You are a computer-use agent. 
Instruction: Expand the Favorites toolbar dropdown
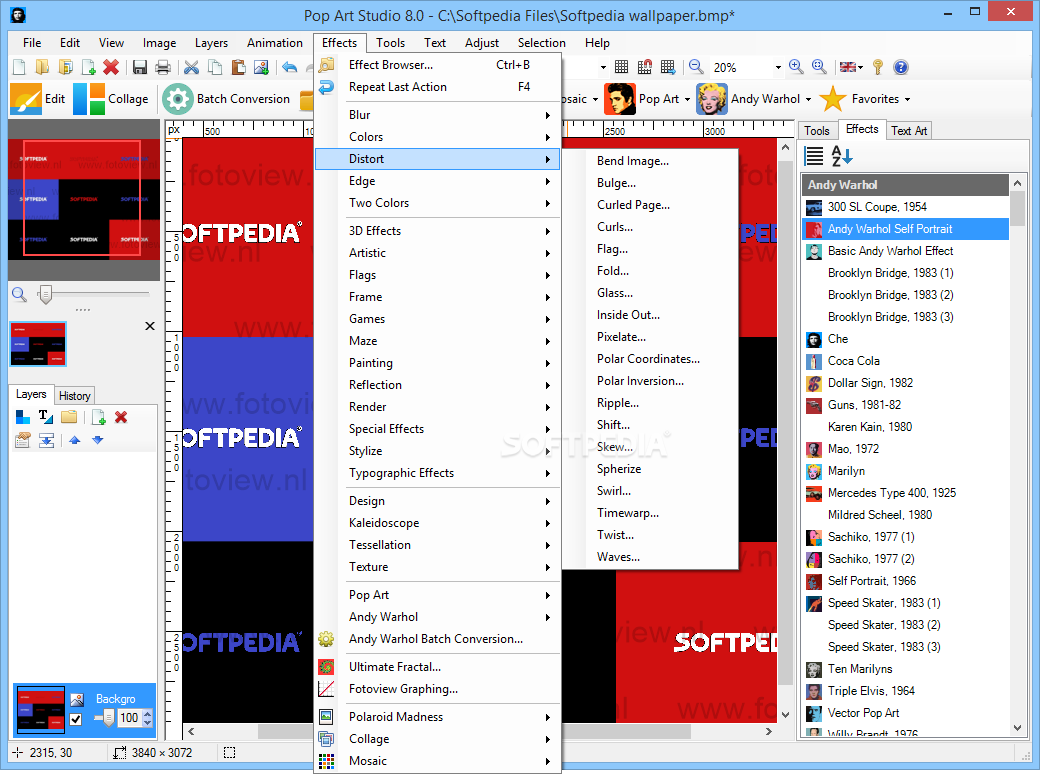[907, 99]
